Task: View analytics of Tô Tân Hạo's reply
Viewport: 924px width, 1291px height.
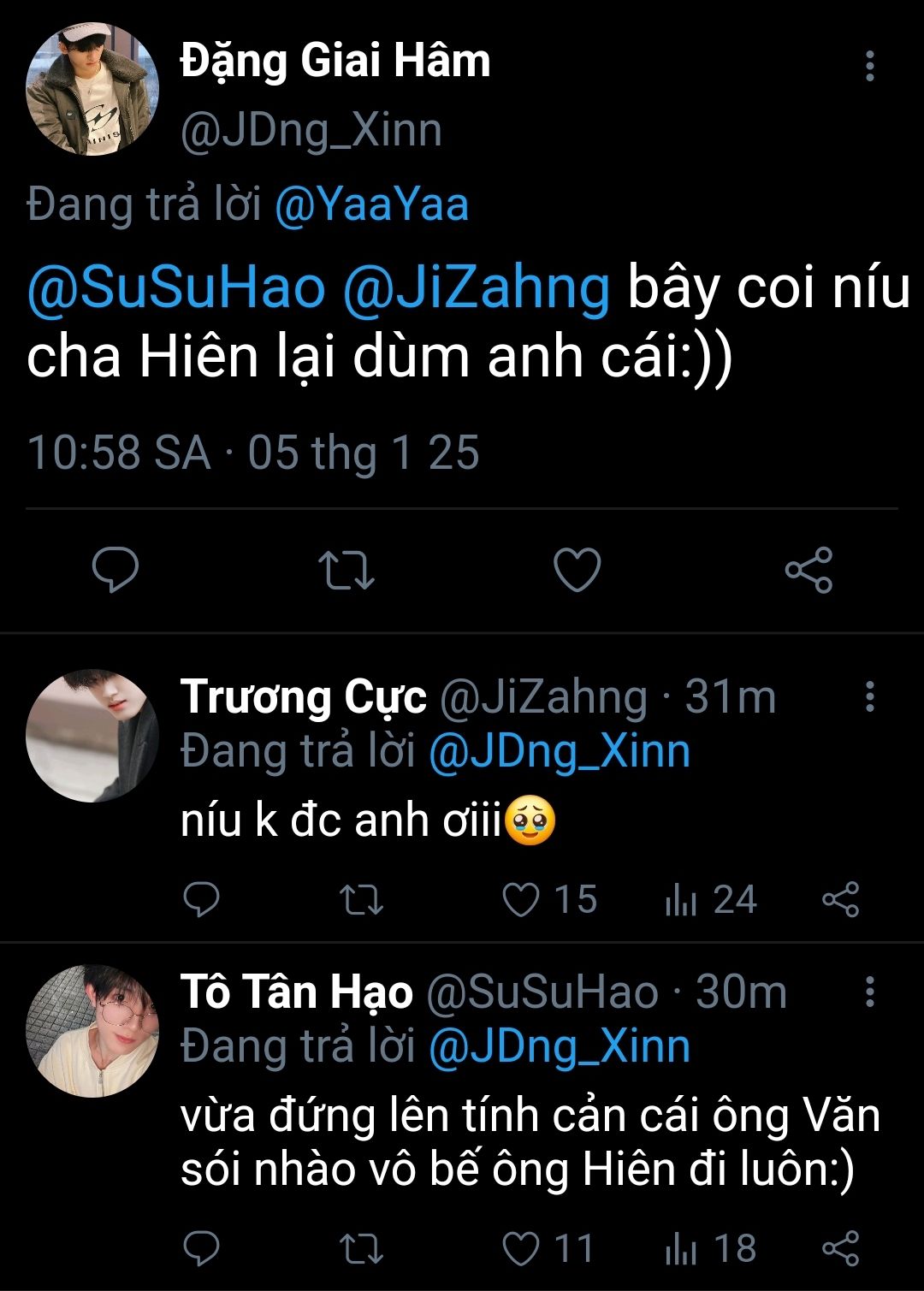Action: pyautogui.click(x=681, y=1248)
